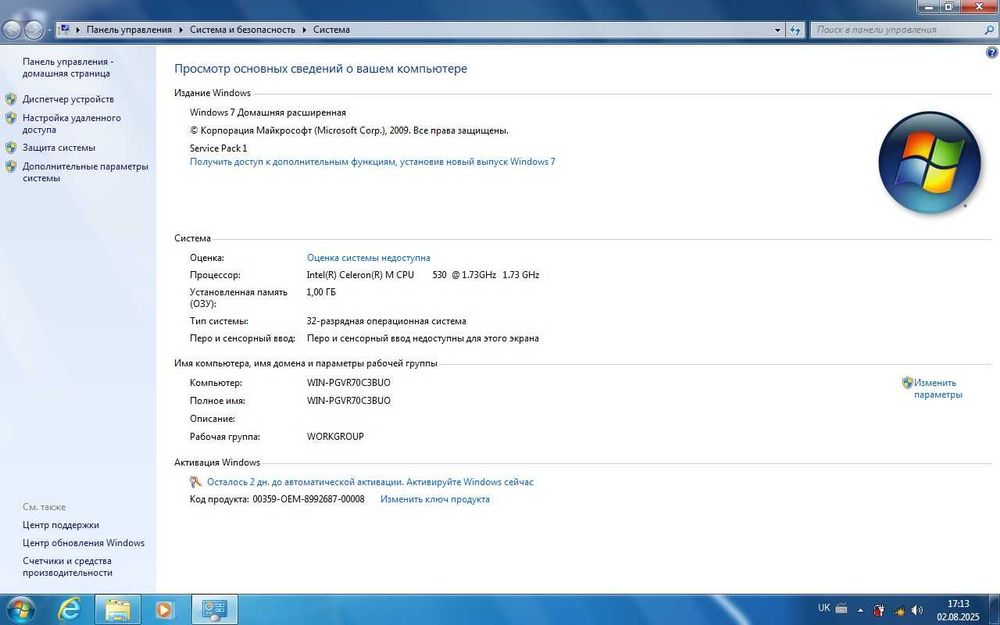This screenshot has width=1000, height=625.
Task: Open Панель управления - домашняя страница
Action: pyautogui.click(x=68, y=68)
